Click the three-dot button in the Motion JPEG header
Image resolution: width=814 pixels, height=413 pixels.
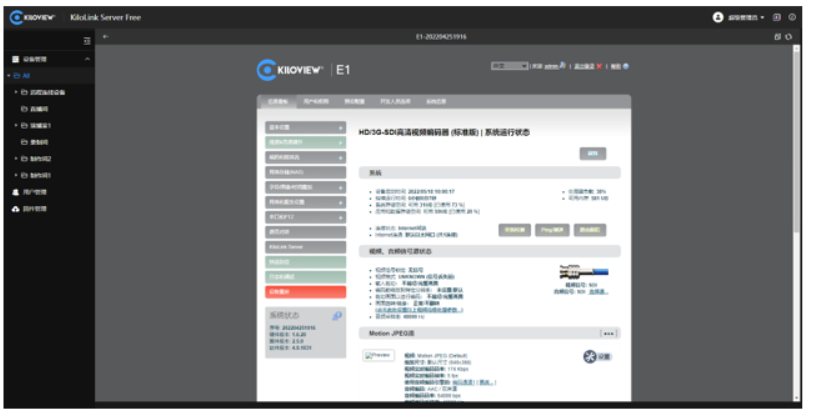608,334
